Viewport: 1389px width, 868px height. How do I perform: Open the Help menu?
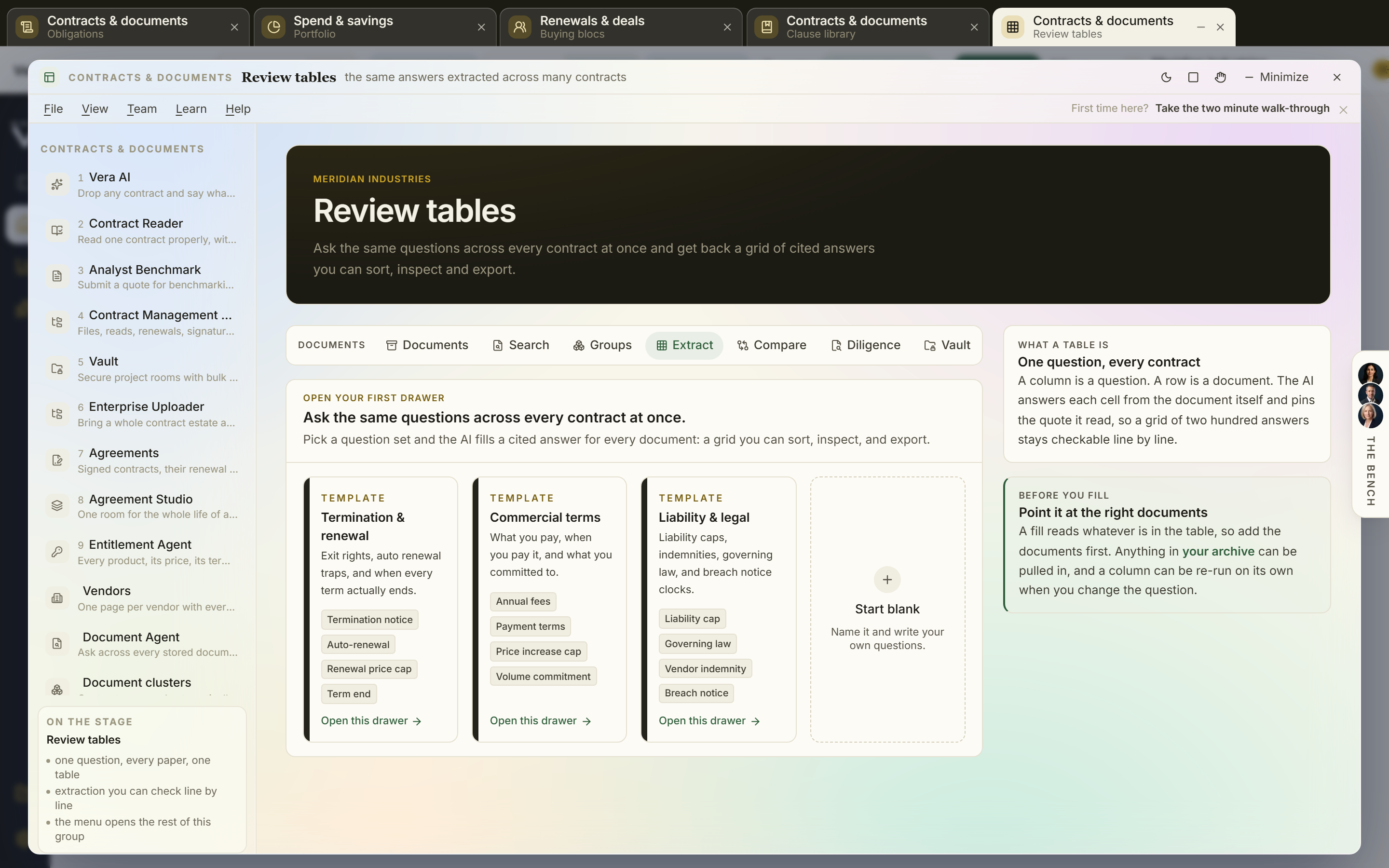[238, 108]
